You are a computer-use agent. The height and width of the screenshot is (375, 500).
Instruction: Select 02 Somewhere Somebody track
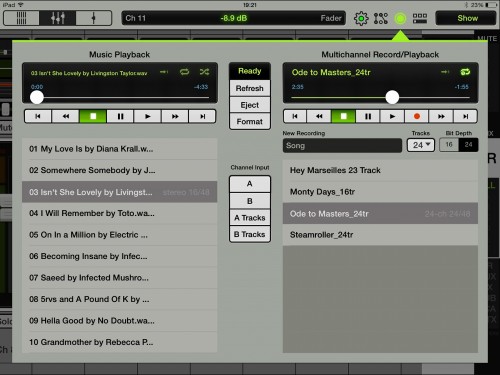119,170
